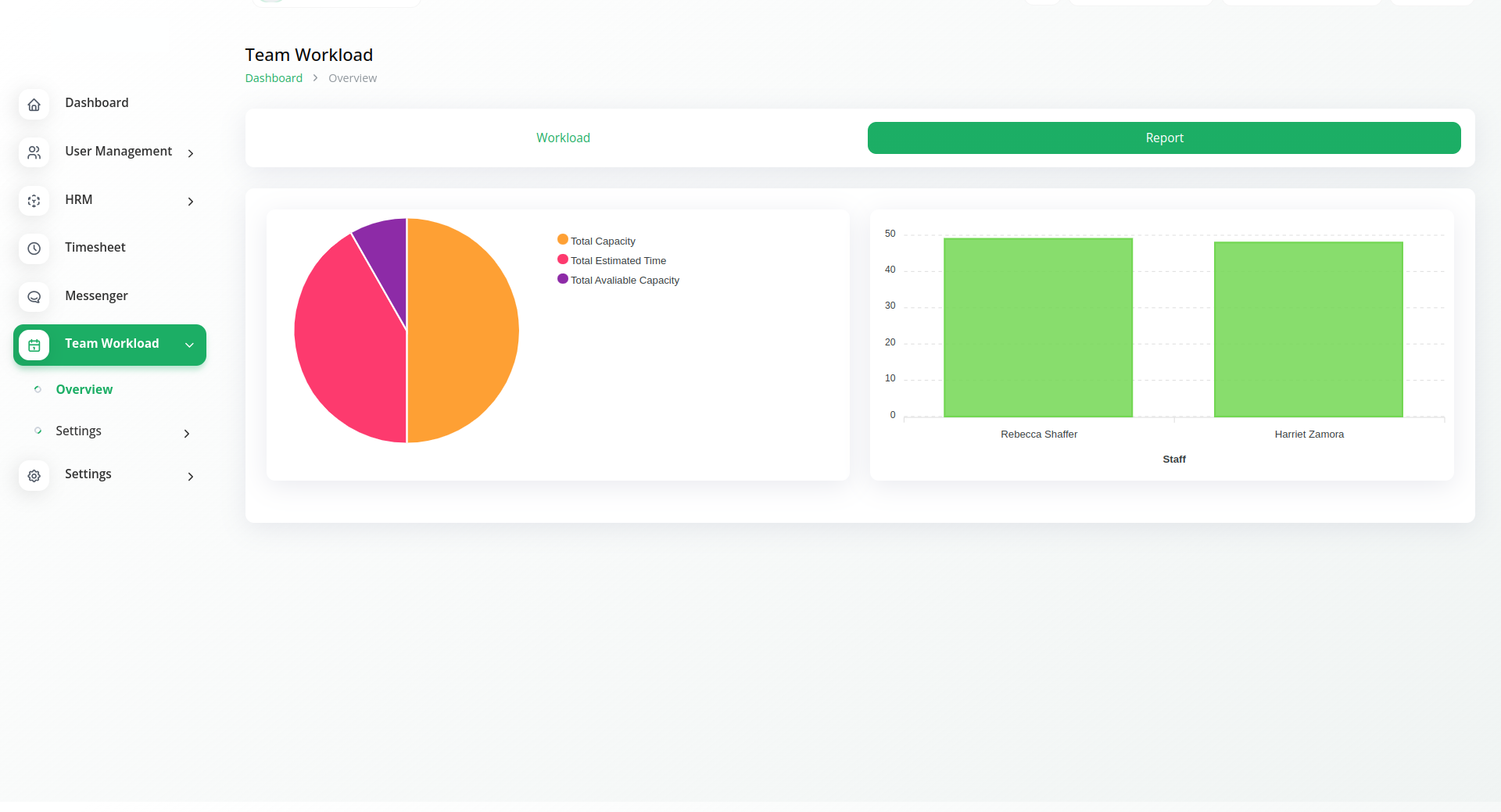Image resolution: width=1501 pixels, height=812 pixels.
Task: Select the Report tab
Action: point(1163,138)
